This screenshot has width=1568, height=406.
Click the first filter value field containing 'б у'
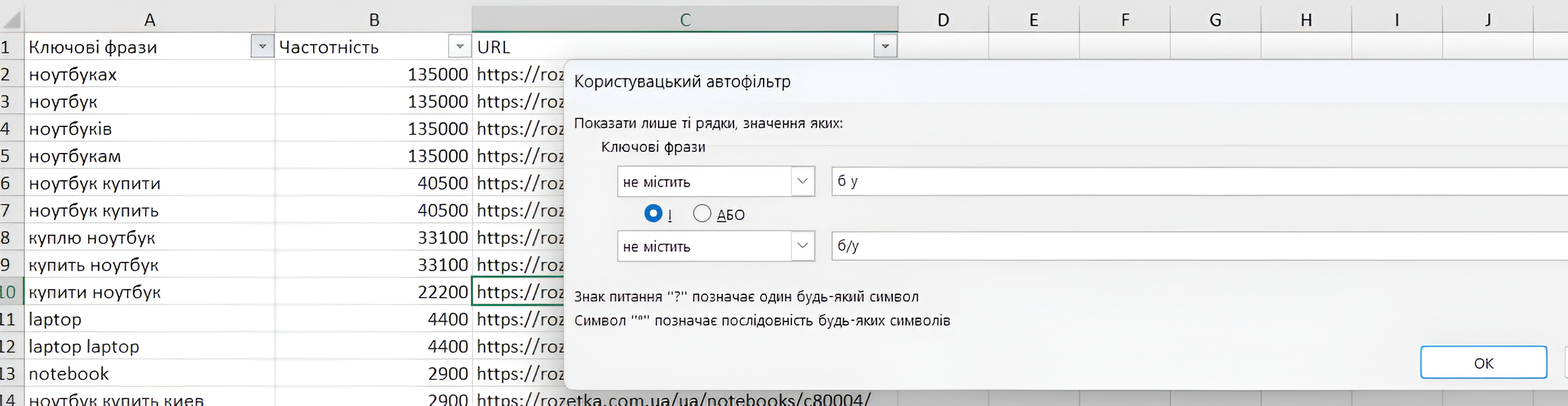click(x=1199, y=181)
